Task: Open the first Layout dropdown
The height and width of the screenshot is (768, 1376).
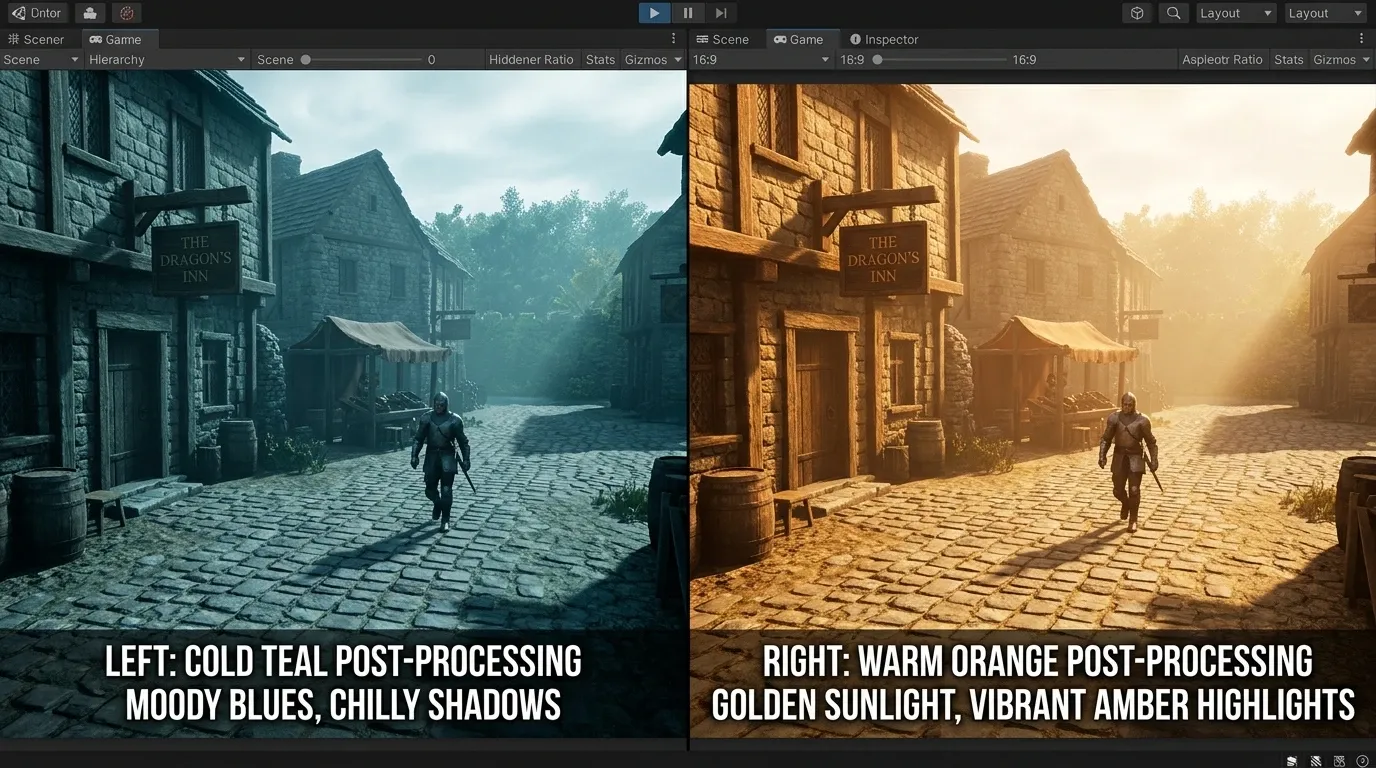Action: pyautogui.click(x=1236, y=13)
